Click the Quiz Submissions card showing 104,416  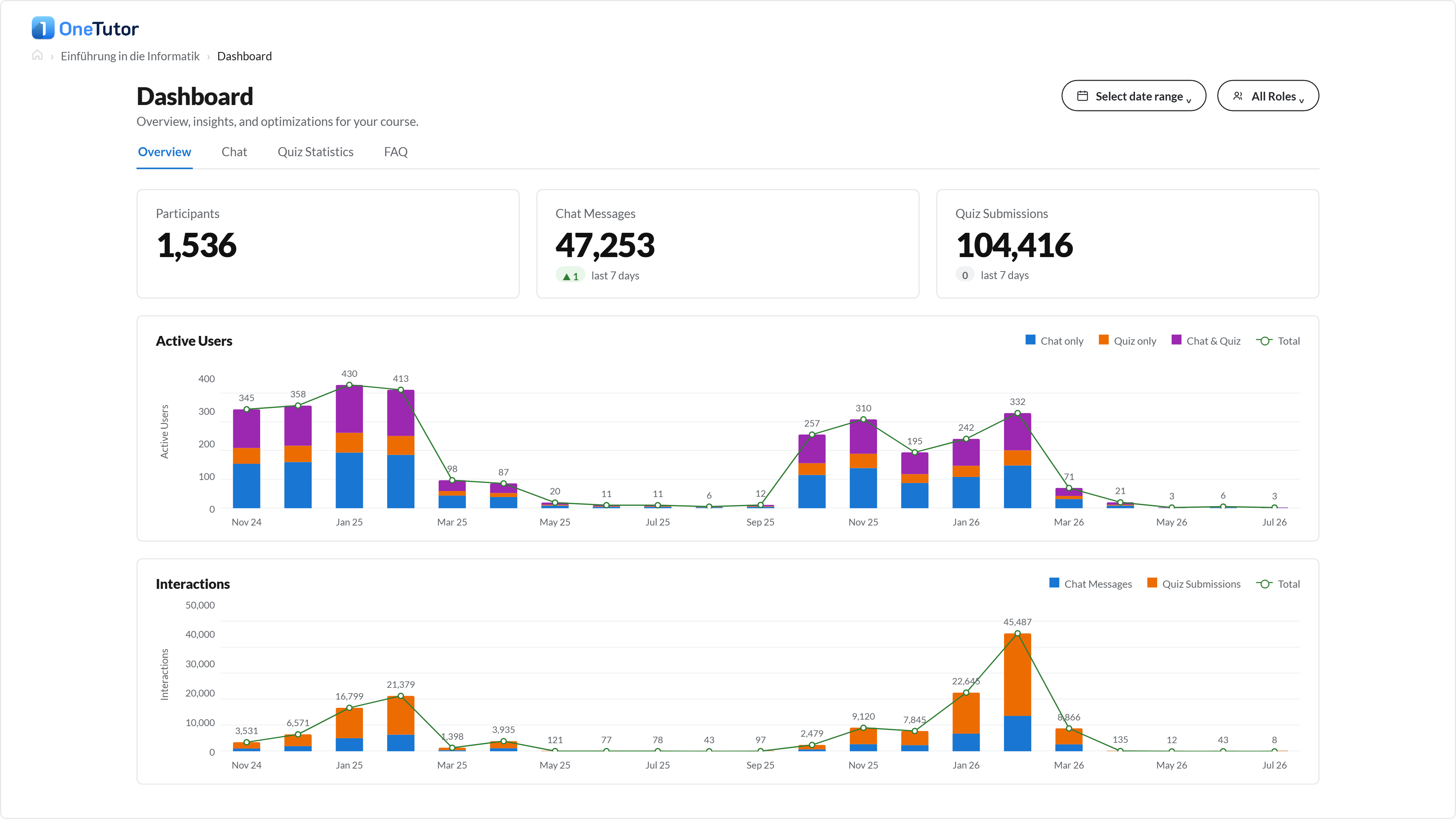coord(1128,243)
